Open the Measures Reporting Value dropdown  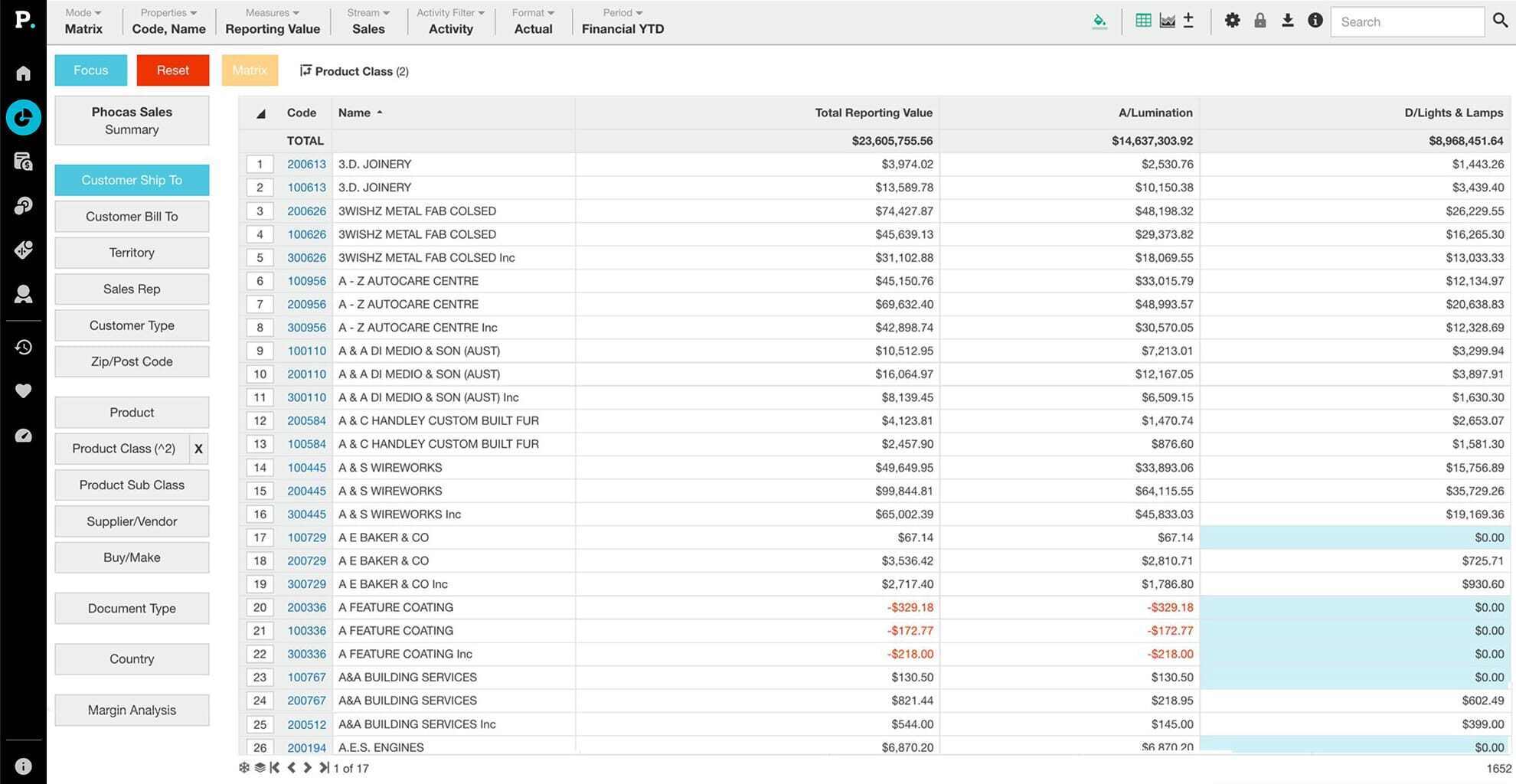point(272,21)
